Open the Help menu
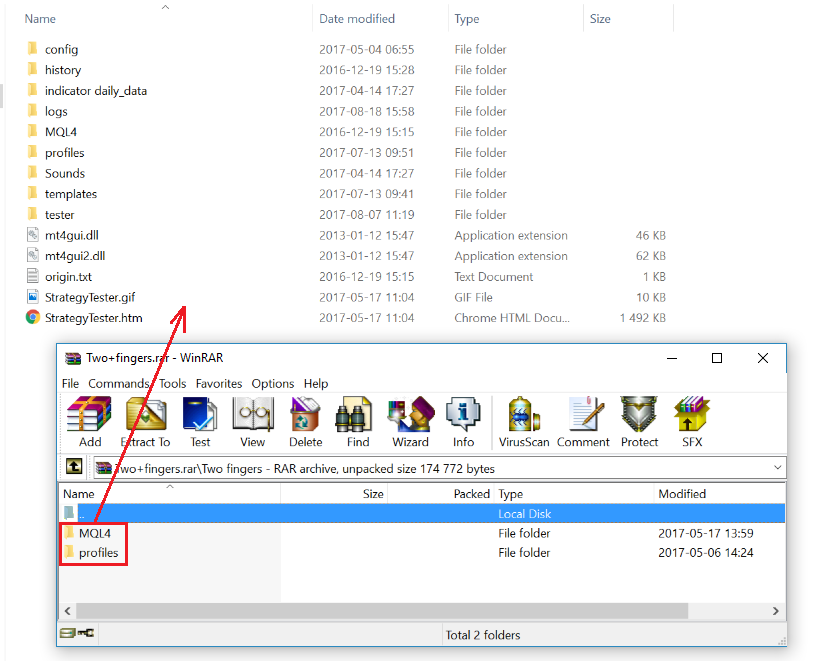 click(x=316, y=384)
